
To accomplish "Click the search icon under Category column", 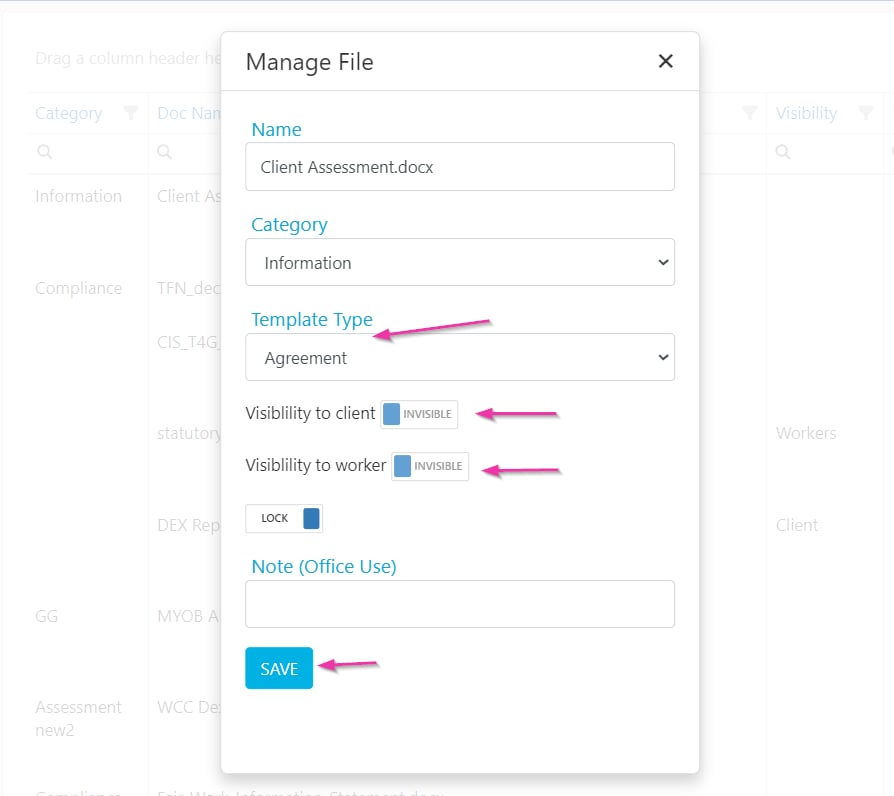I will coord(44,152).
